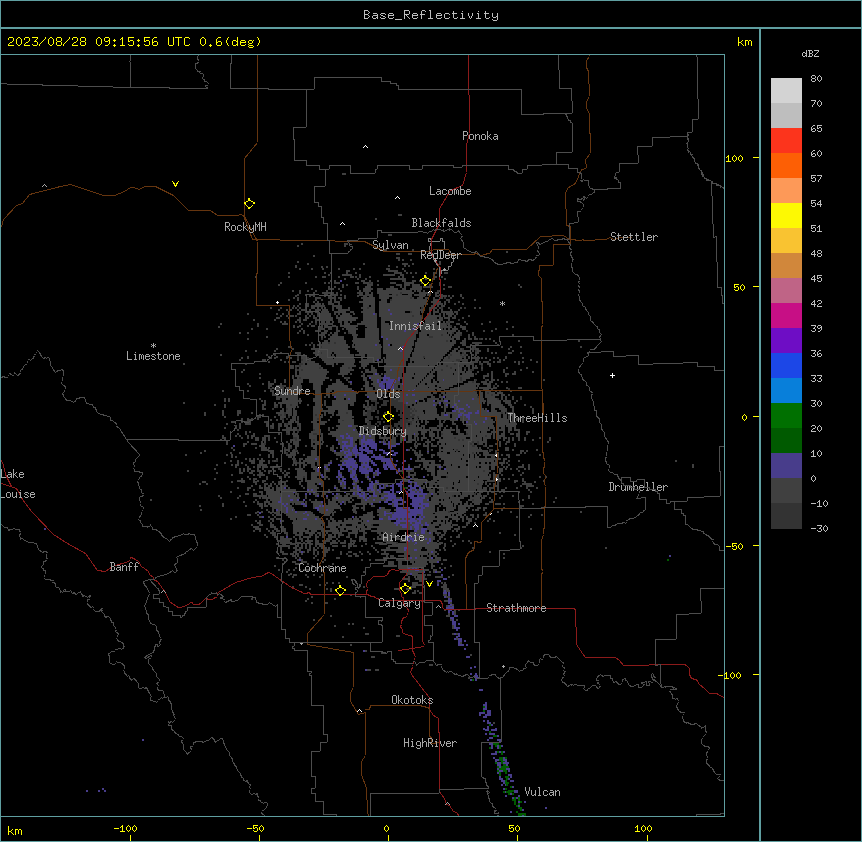Click the white asterisk marker east of Innisfail

tap(502, 303)
